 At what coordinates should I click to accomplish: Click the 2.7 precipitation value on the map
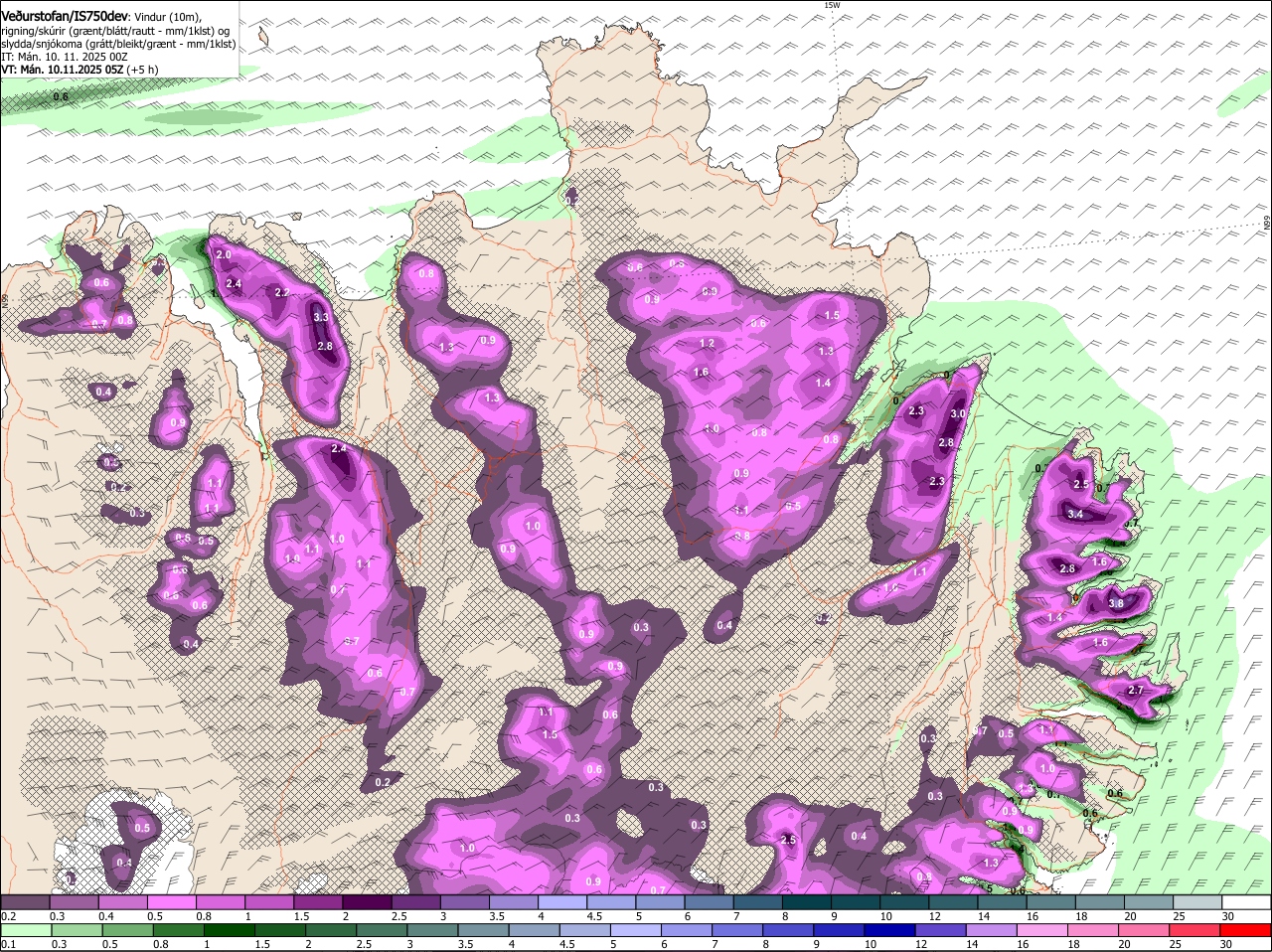(x=1138, y=690)
